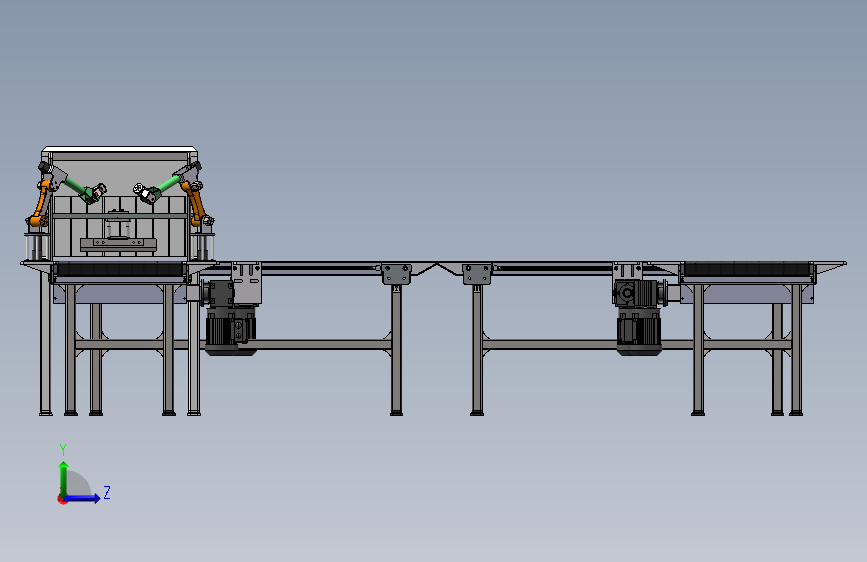Select the right green robot arm link
This screenshot has height=562, width=867.
tap(168, 185)
